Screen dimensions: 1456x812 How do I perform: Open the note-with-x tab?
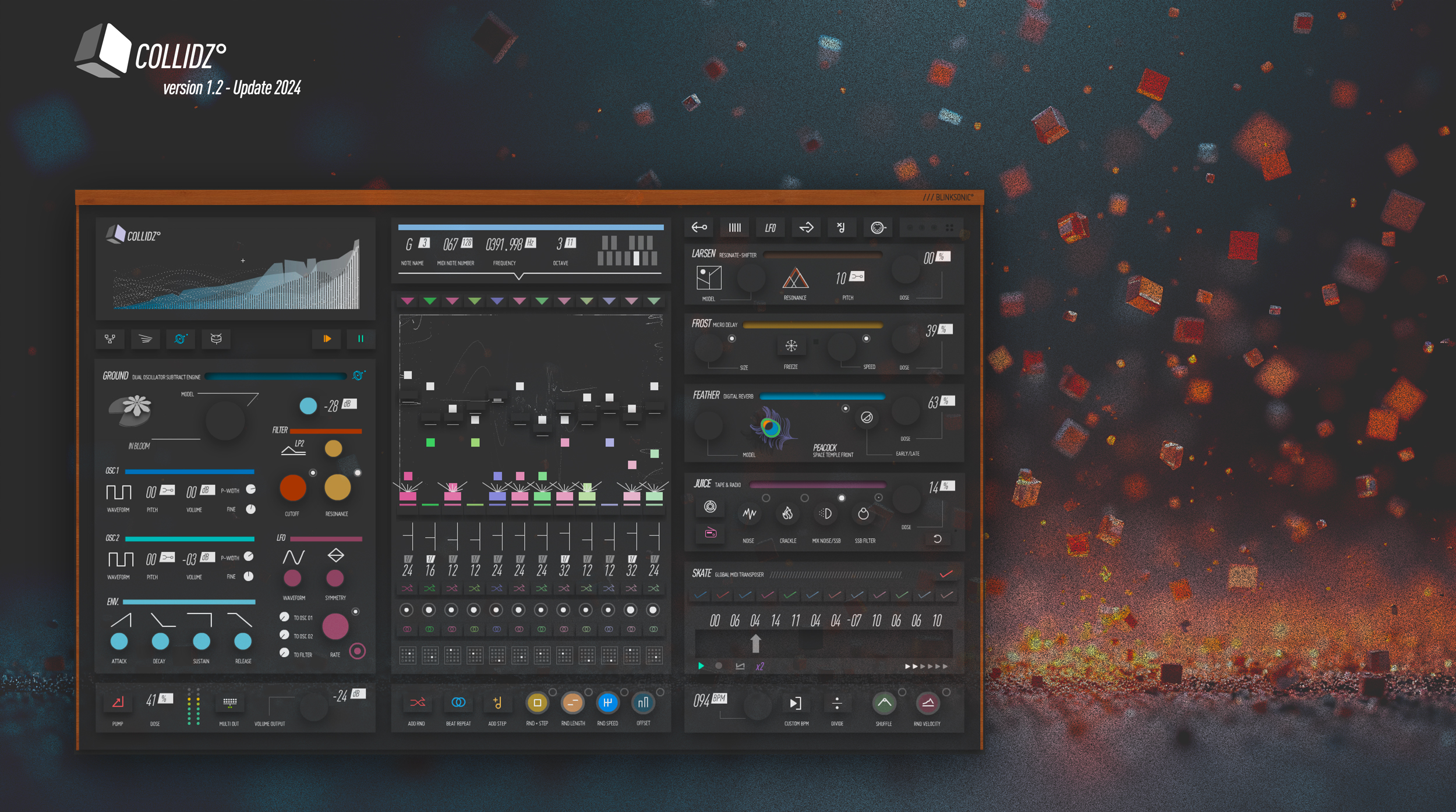842,228
